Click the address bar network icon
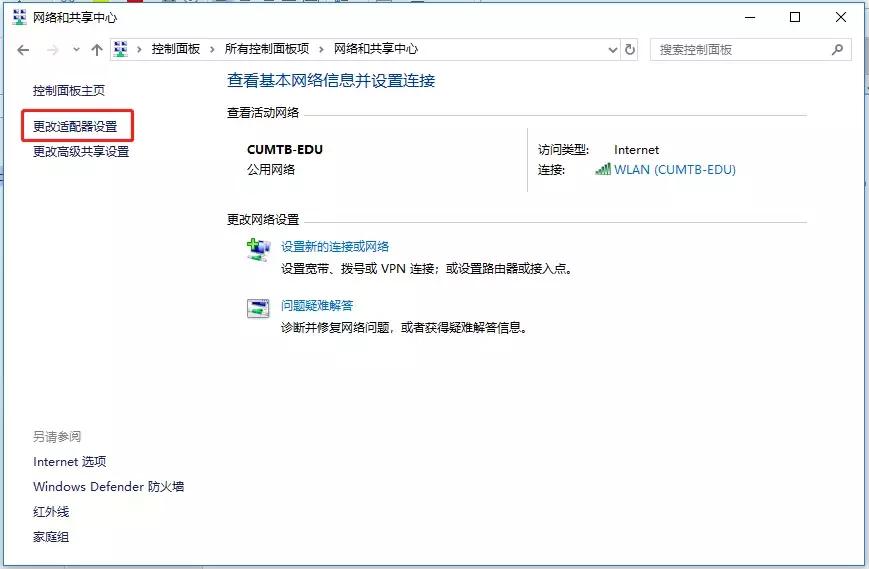Viewport: 869px width, 569px height. (x=121, y=49)
